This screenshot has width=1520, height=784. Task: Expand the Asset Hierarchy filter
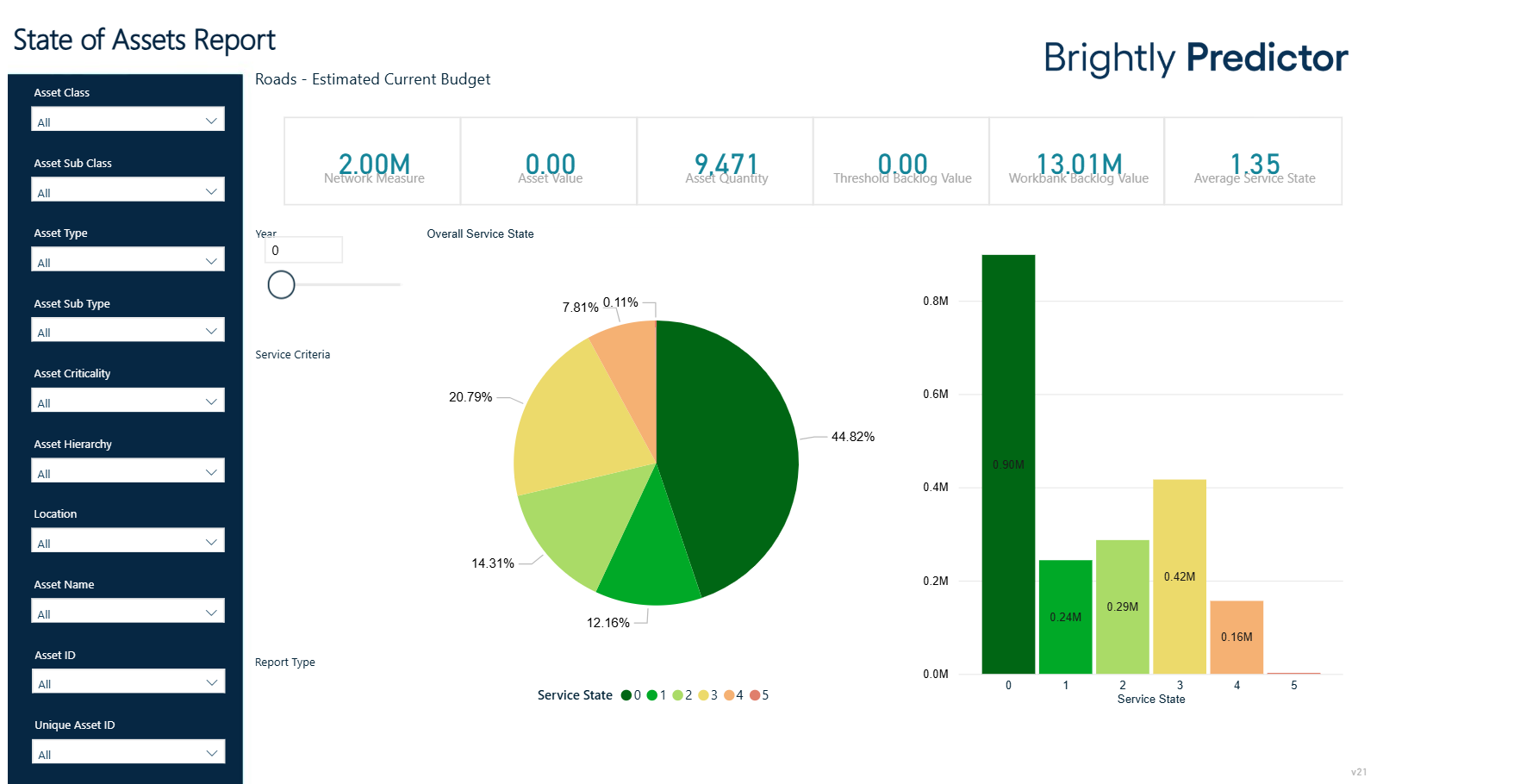(x=128, y=471)
